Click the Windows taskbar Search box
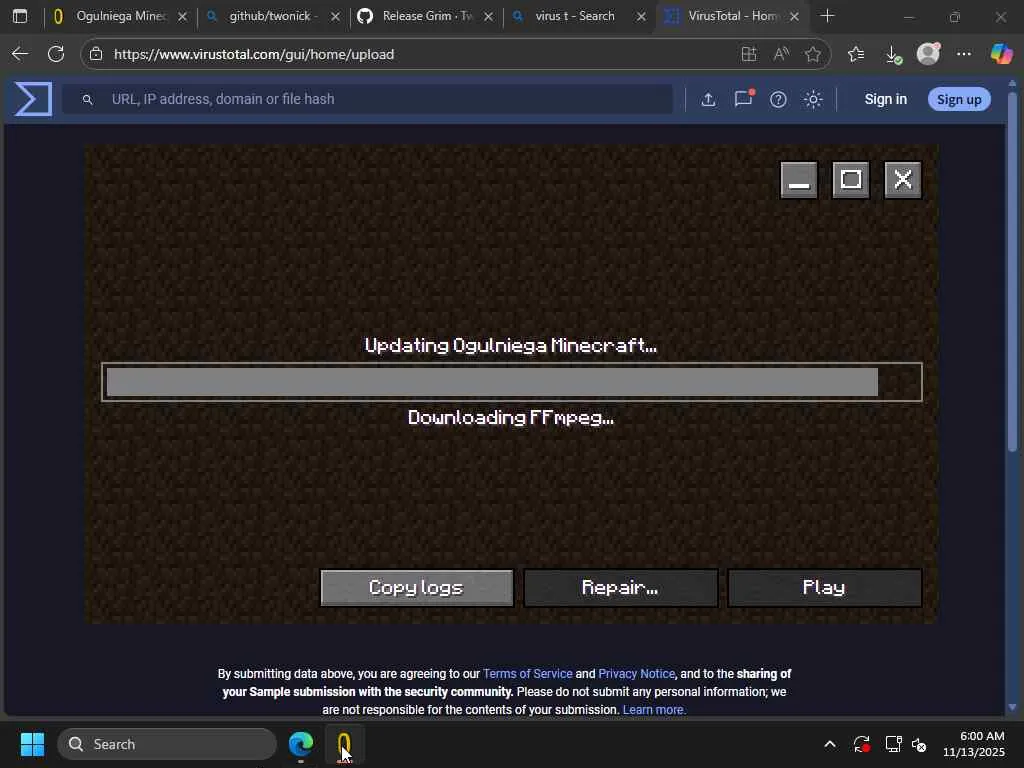Screen dimensions: 1024x768 [x=167, y=744]
